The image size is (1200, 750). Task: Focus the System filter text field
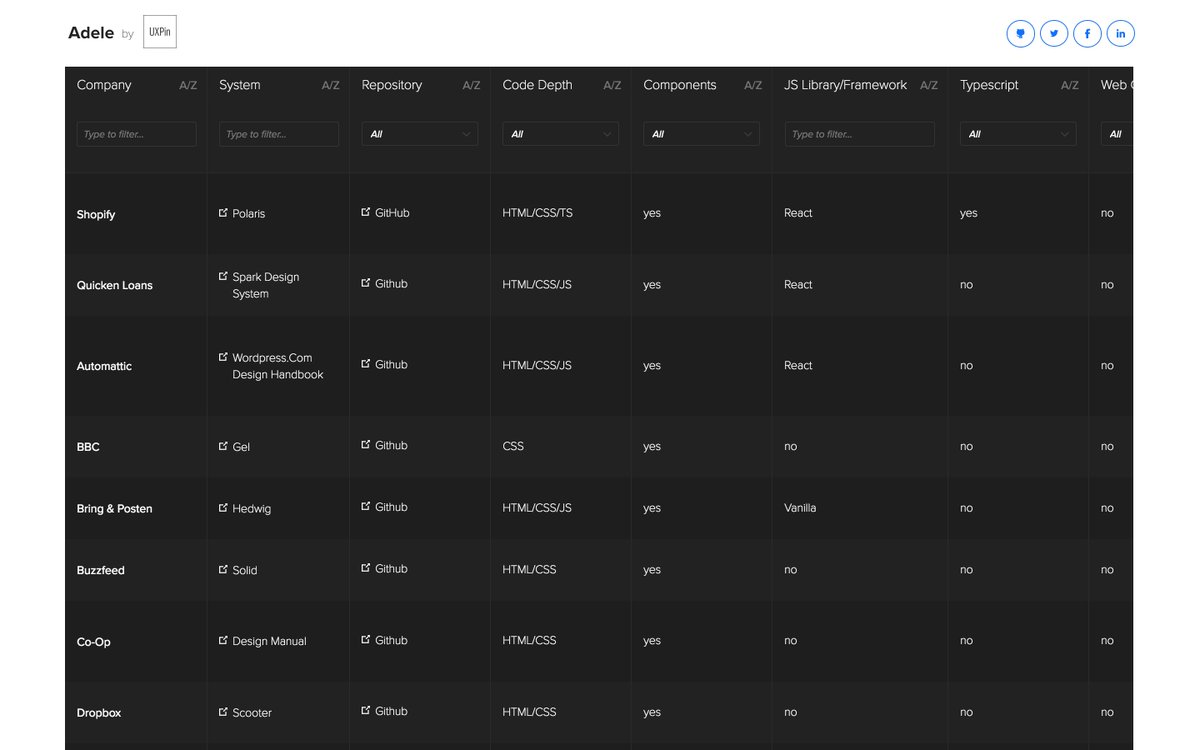click(279, 134)
